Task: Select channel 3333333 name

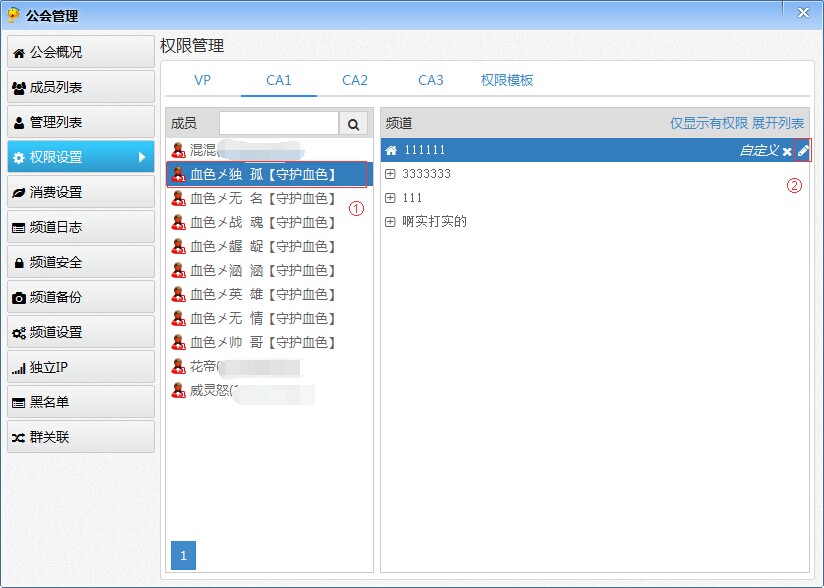Action: (x=426, y=174)
